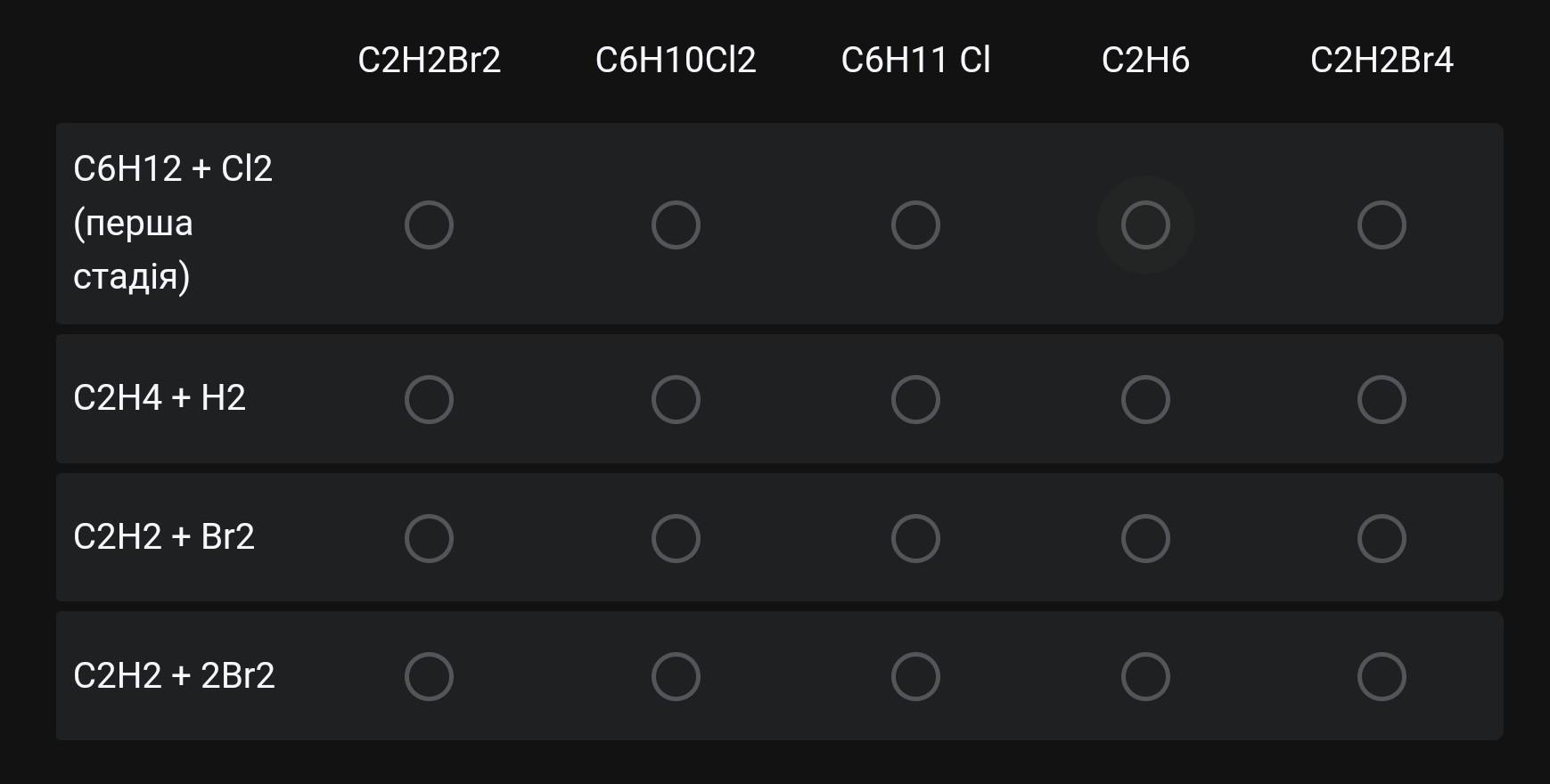Select C2H2Br2 for the C6H12 + Cl2 row
The height and width of the screenshot is (784, 1550).
[x=429, y=225]
